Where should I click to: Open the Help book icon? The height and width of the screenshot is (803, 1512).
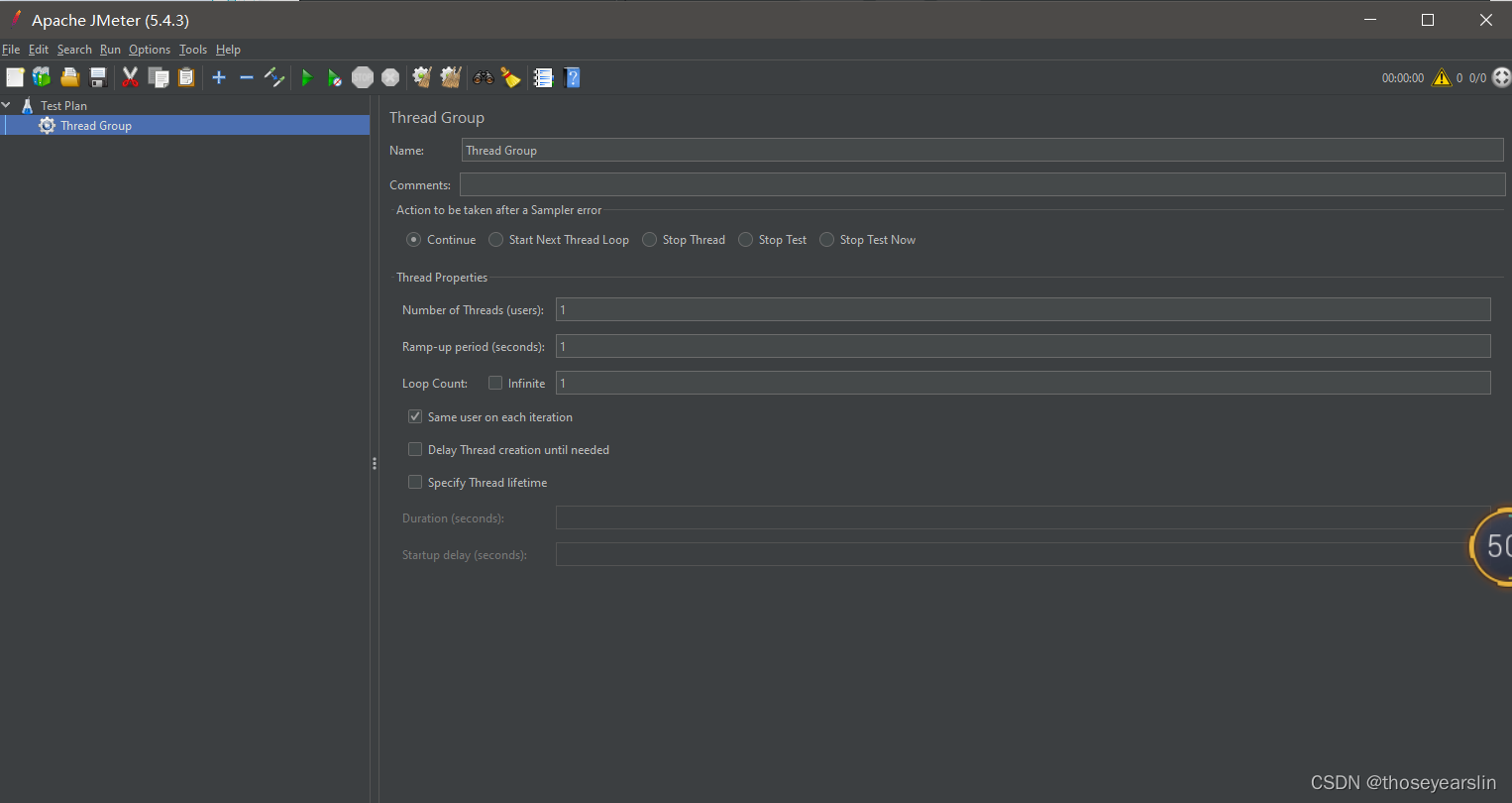572,77
